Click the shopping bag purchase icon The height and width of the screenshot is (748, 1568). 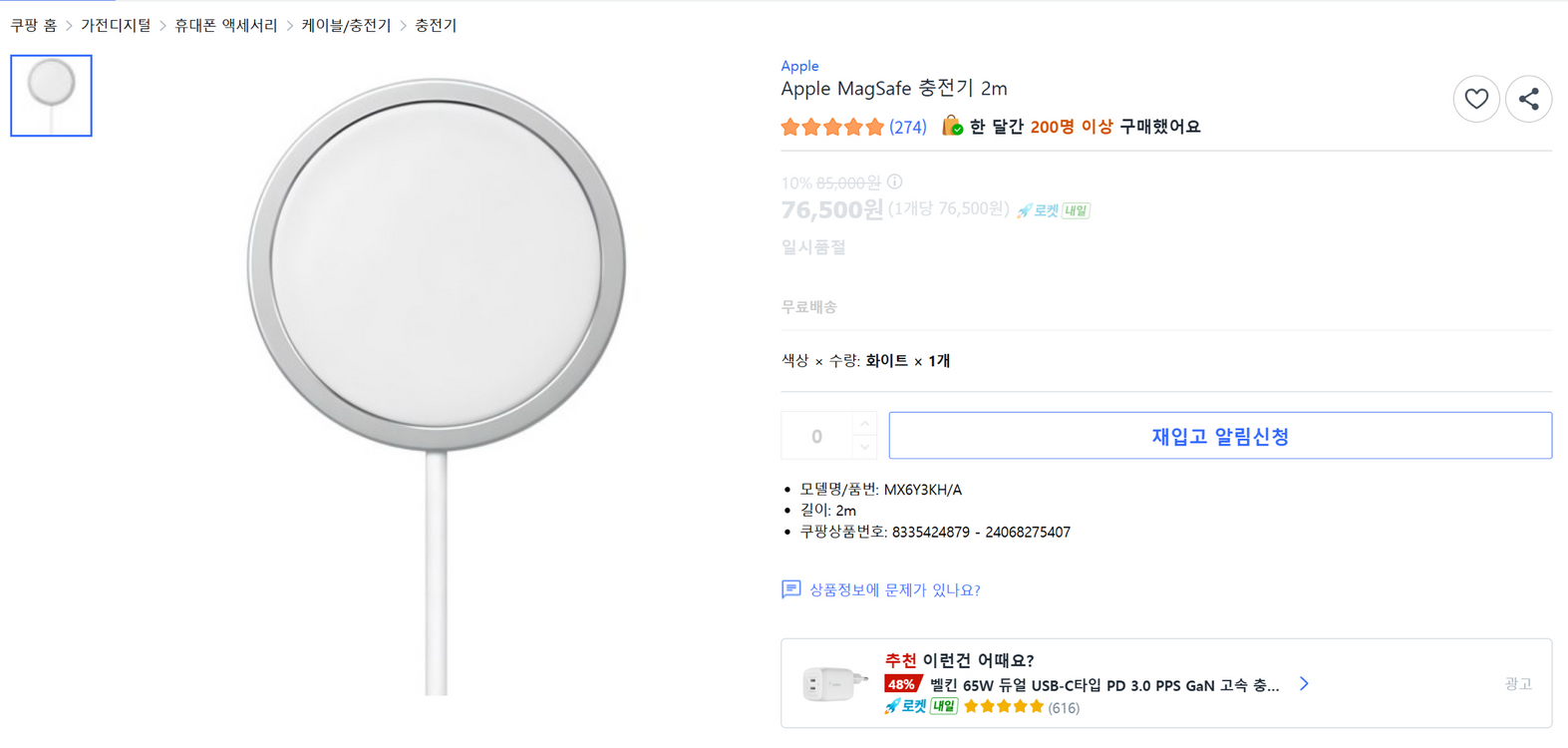[x=952, y=126]
